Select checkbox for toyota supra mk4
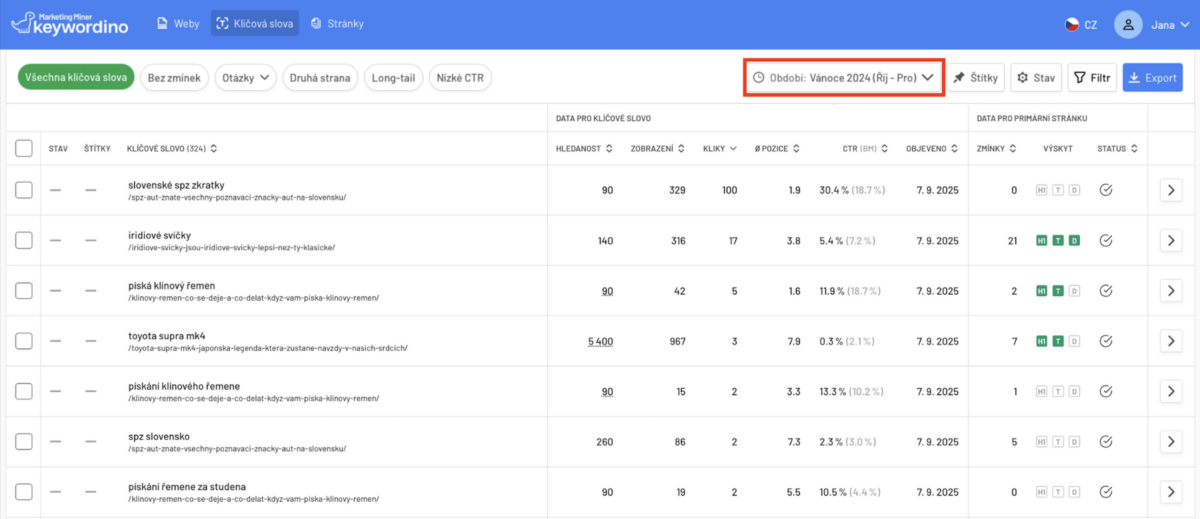 (x=24, y=340)
